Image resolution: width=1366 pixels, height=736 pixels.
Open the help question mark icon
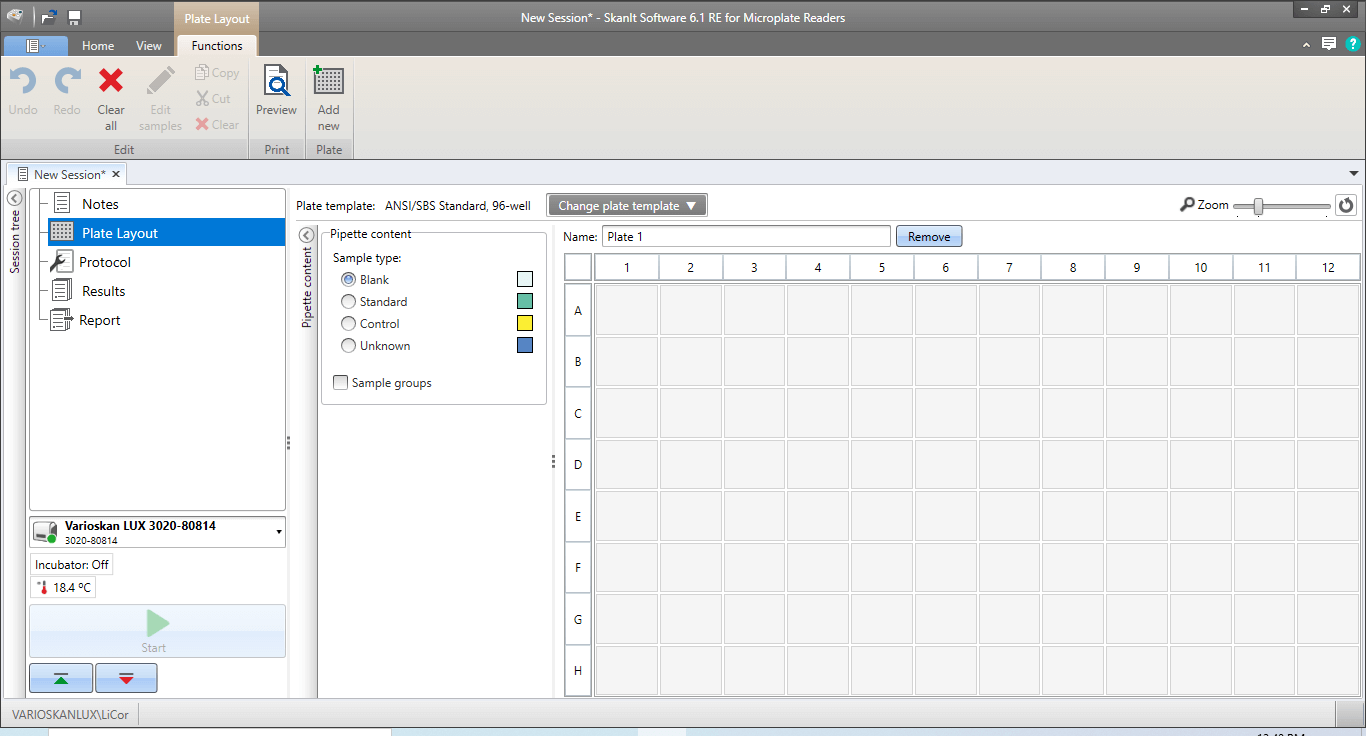(1353, 44)
